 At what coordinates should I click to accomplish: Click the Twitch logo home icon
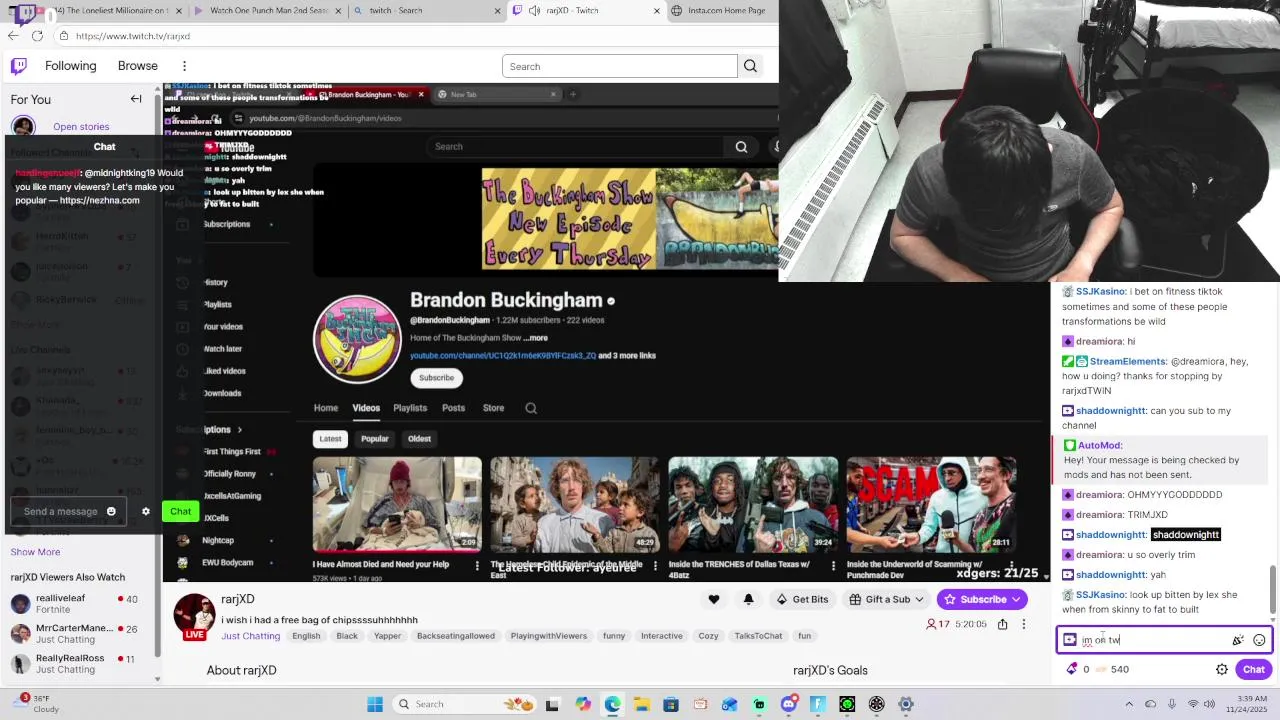click(19, 66)
